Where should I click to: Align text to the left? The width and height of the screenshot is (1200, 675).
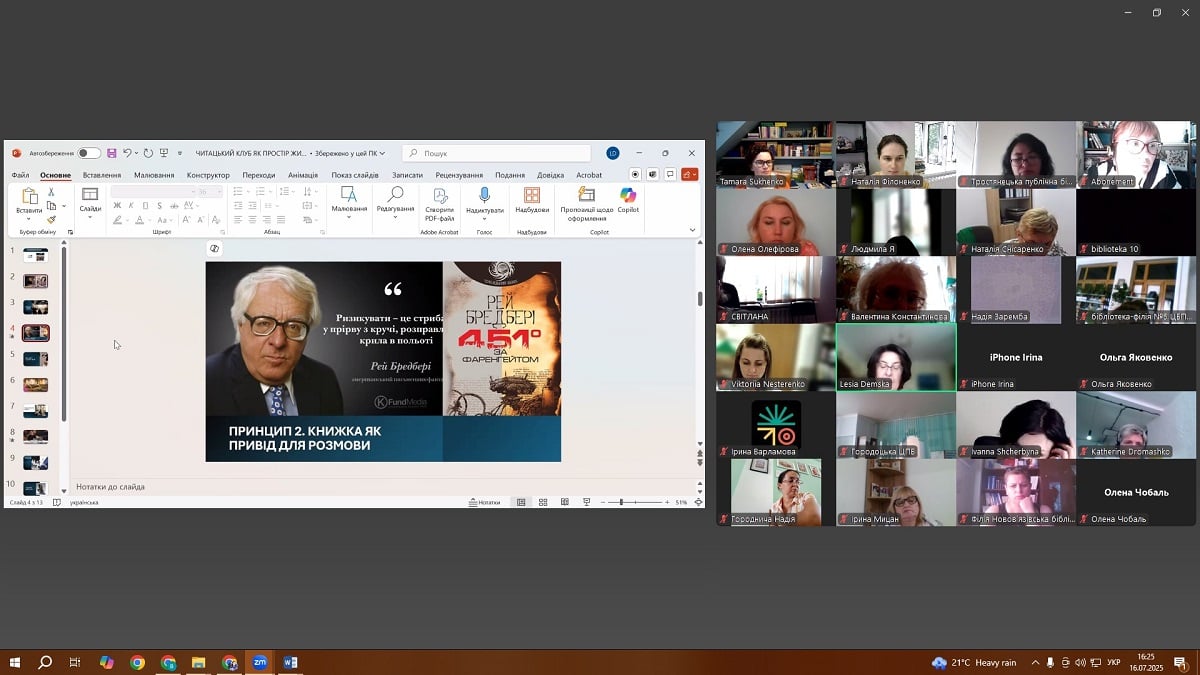(x=237, y=219)
